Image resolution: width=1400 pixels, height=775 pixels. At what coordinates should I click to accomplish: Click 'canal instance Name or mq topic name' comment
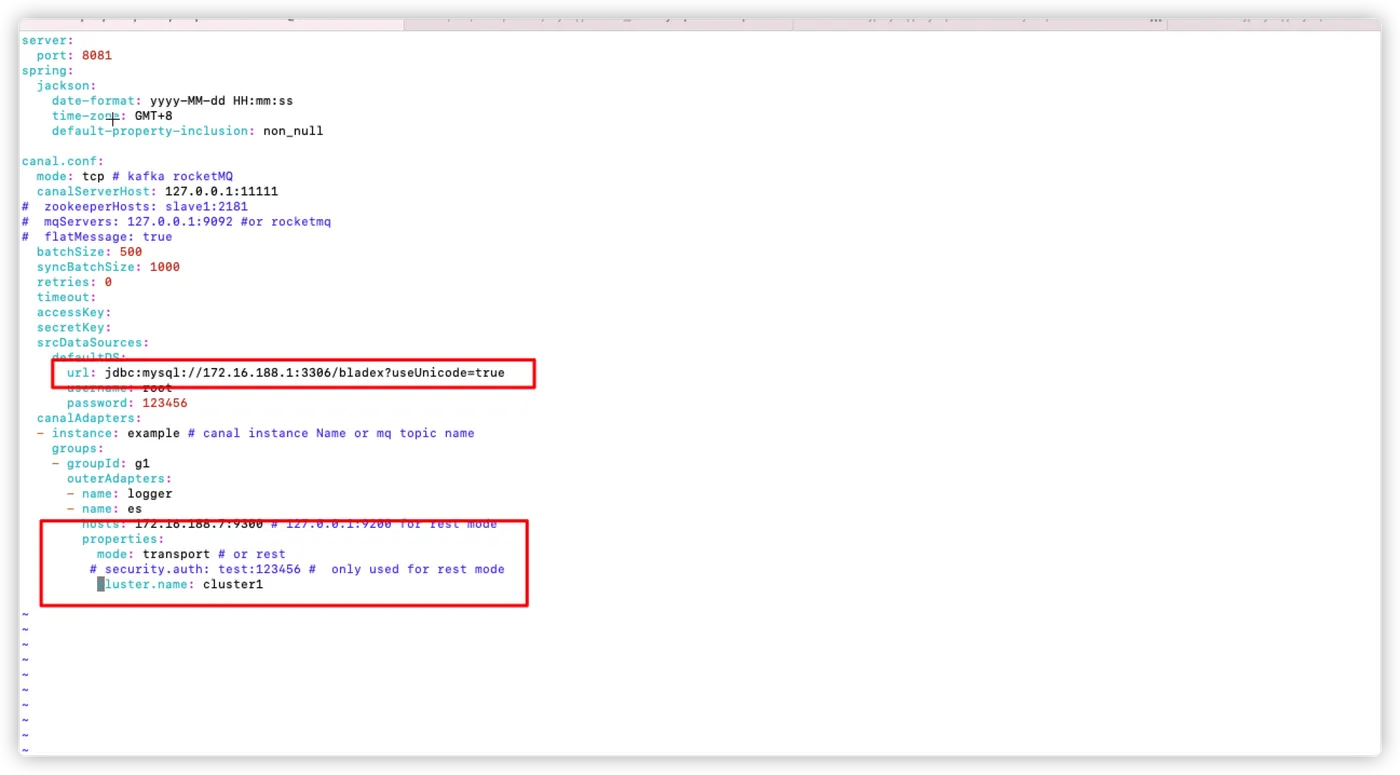tap(338, 433)
